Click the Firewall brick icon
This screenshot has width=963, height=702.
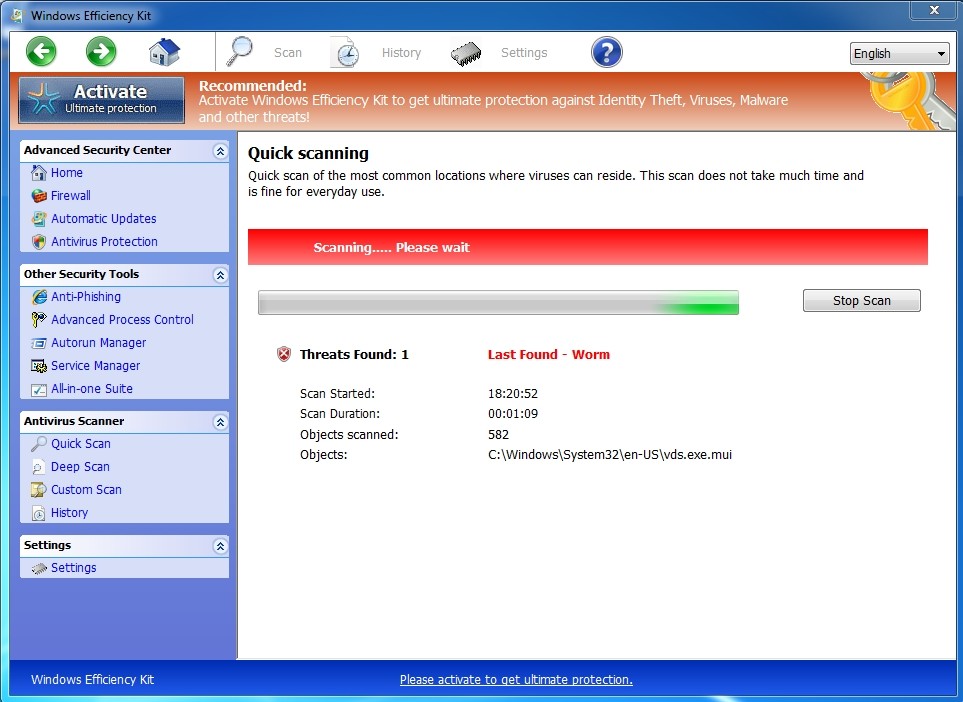[x=39, y=196]
